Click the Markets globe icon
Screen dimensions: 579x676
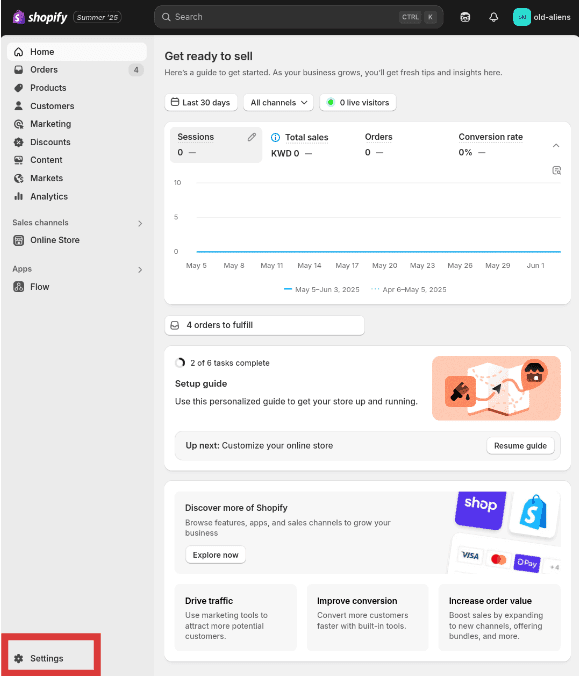point(19,178)
